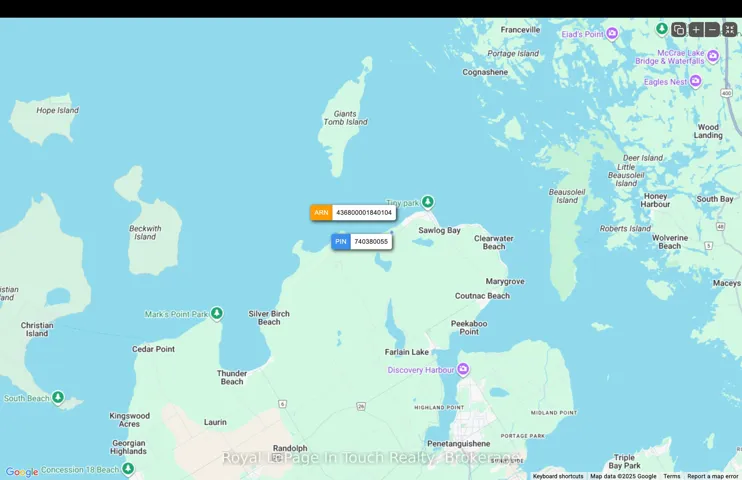Zoom in with the plus button
Viewport: 742px width, 480px height.
coord(696,30)
